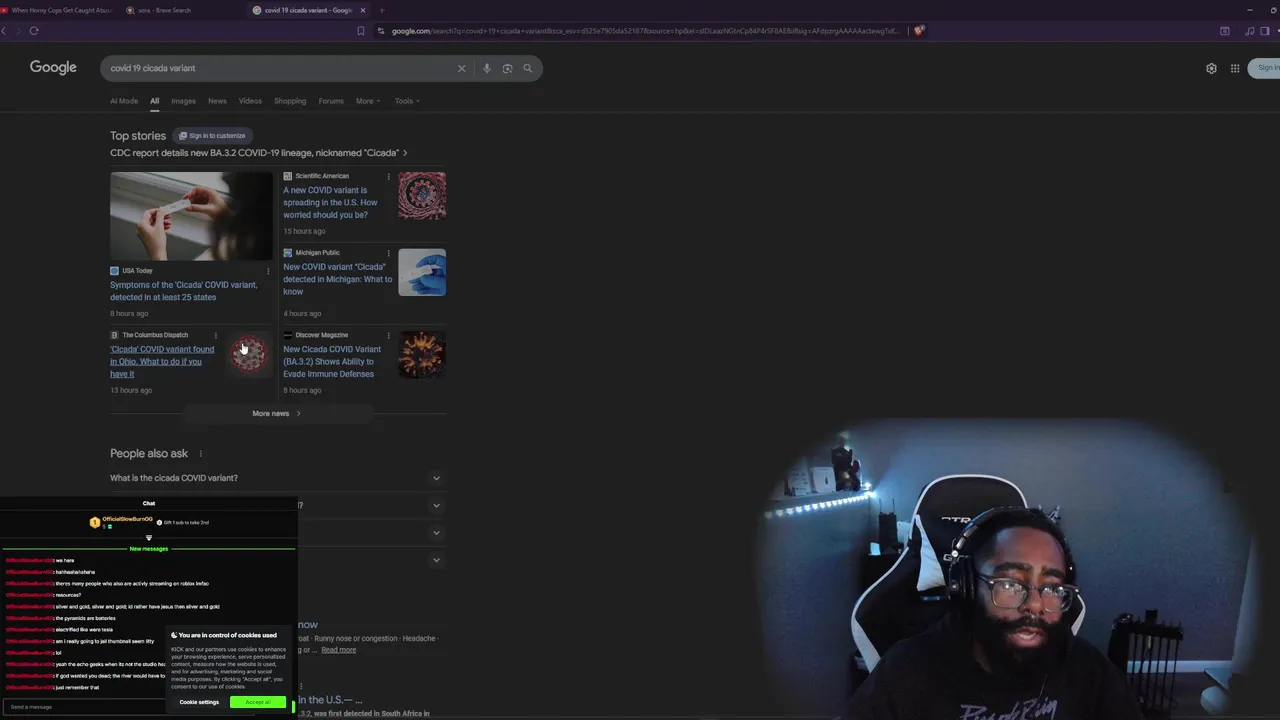Open options menu for the Michigan Public story

point(388,253)
